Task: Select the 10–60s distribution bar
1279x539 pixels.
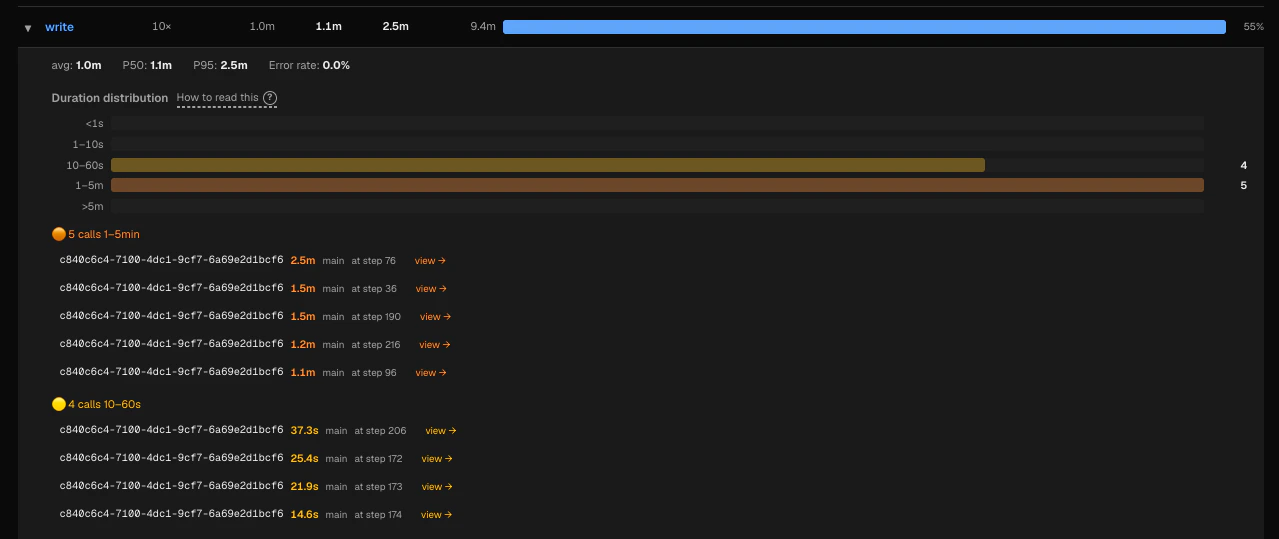Action: tap(548, 165)
